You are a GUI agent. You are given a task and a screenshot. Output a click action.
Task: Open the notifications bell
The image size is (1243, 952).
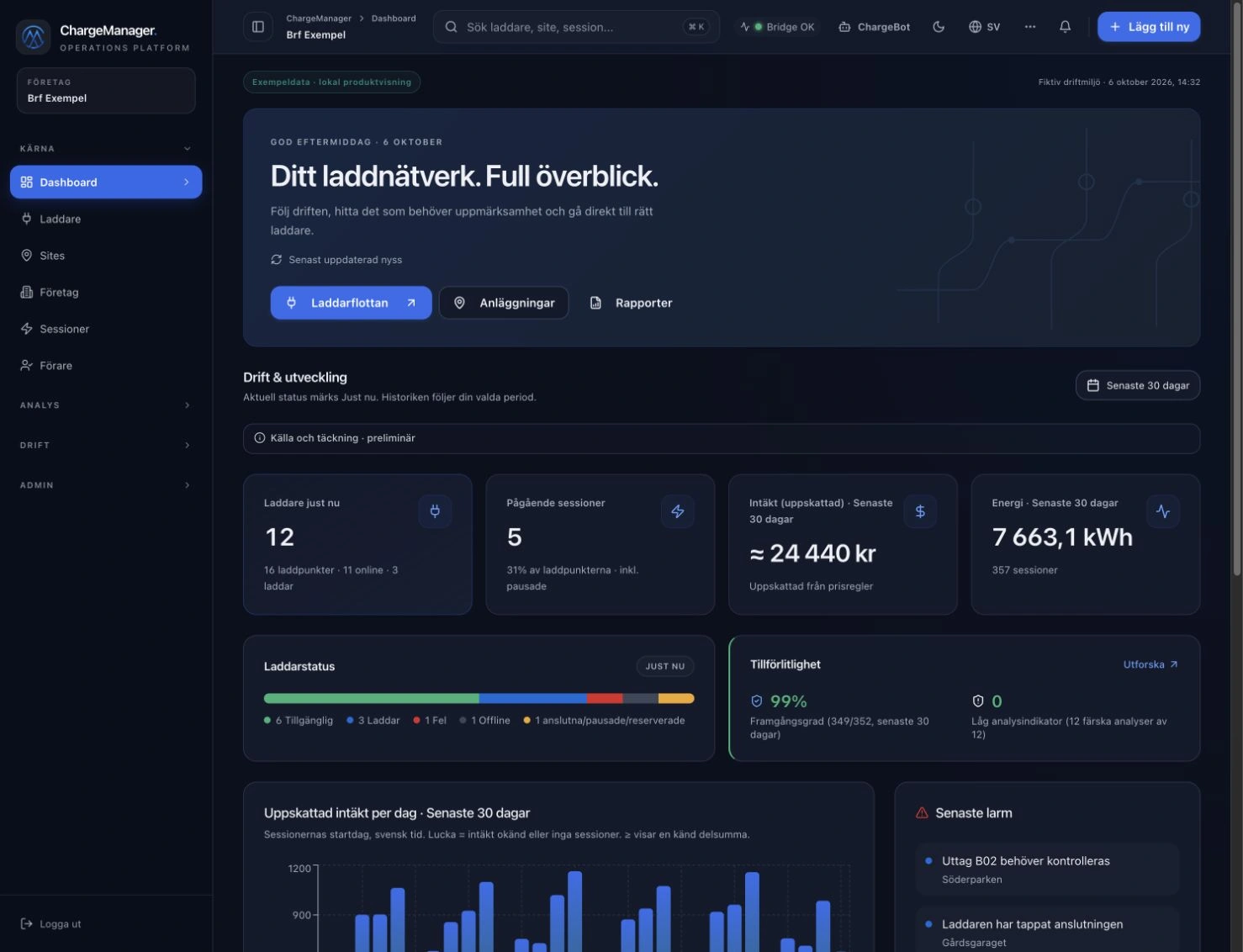coord(1065,27)
